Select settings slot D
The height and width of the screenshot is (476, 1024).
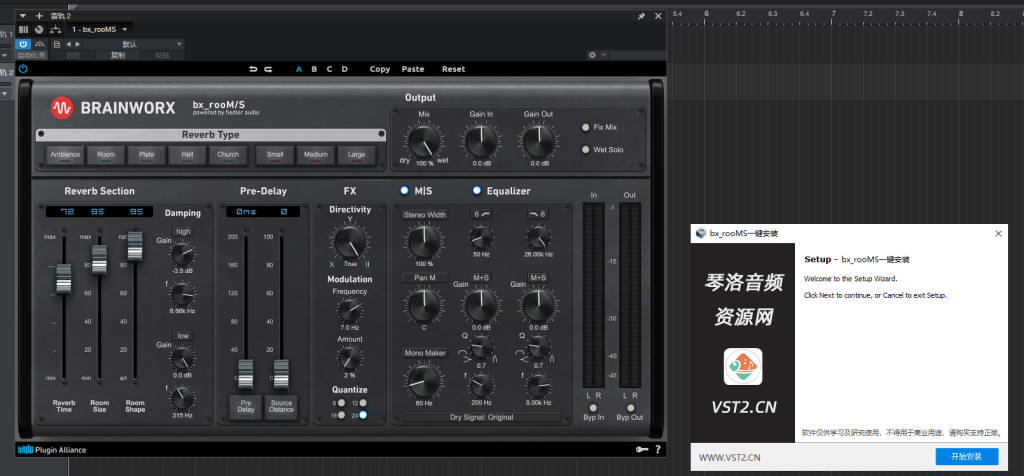pyautogui.click(x=344, y=69)
